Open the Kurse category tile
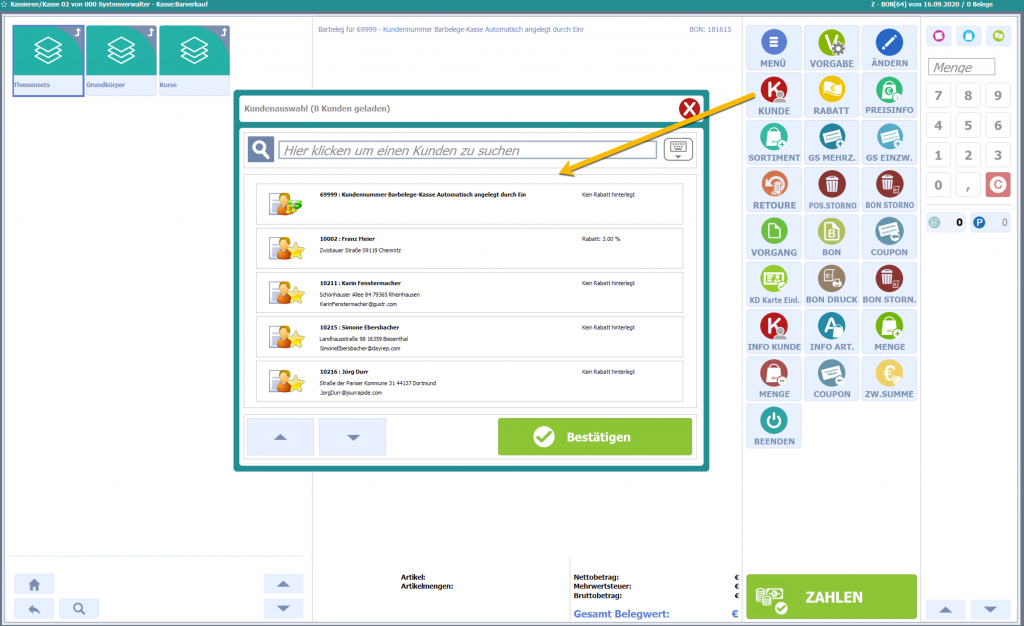The image size is (1024, 626). [x=194, y=60]
